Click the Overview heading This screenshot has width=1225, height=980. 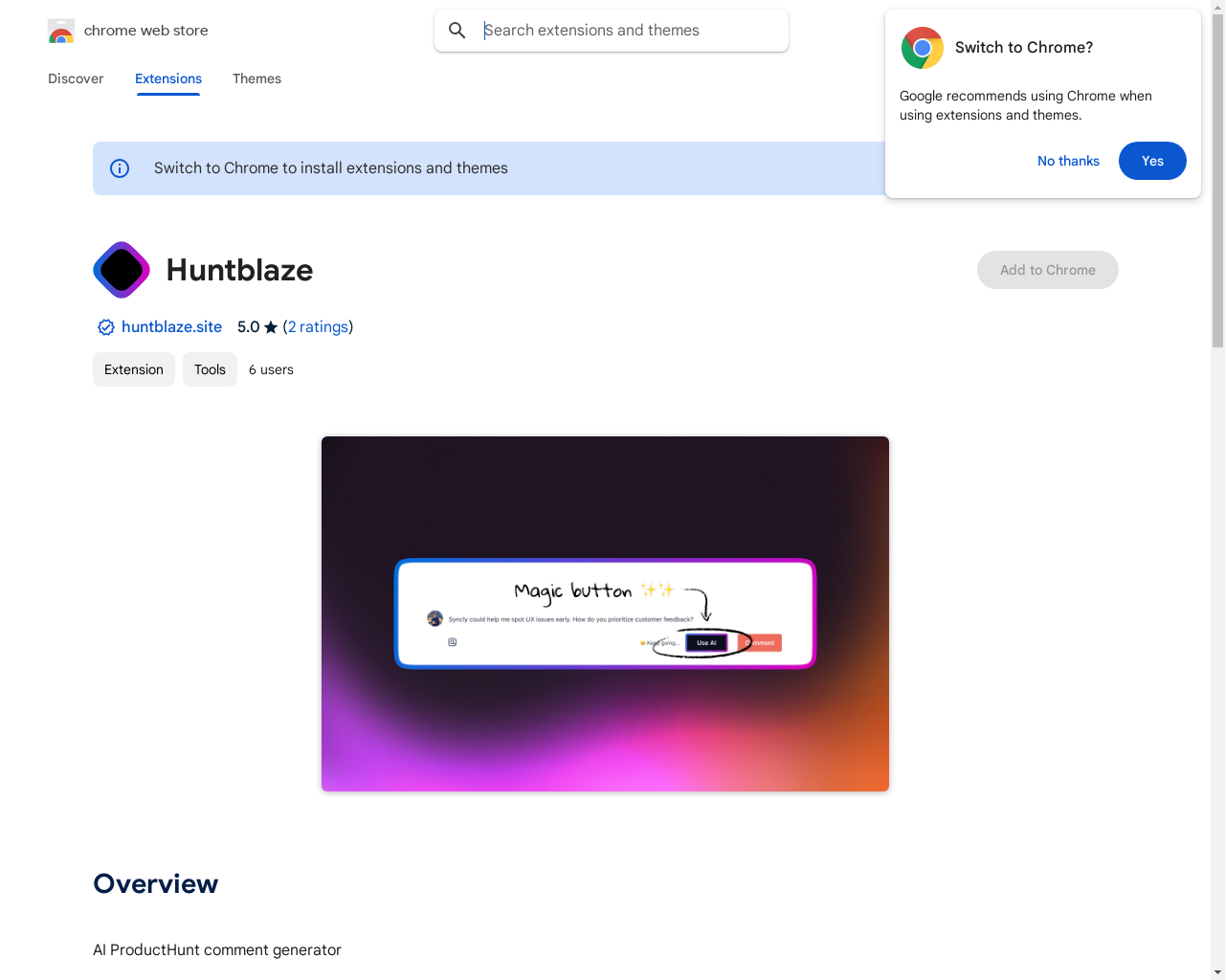[x=155, y=883]
